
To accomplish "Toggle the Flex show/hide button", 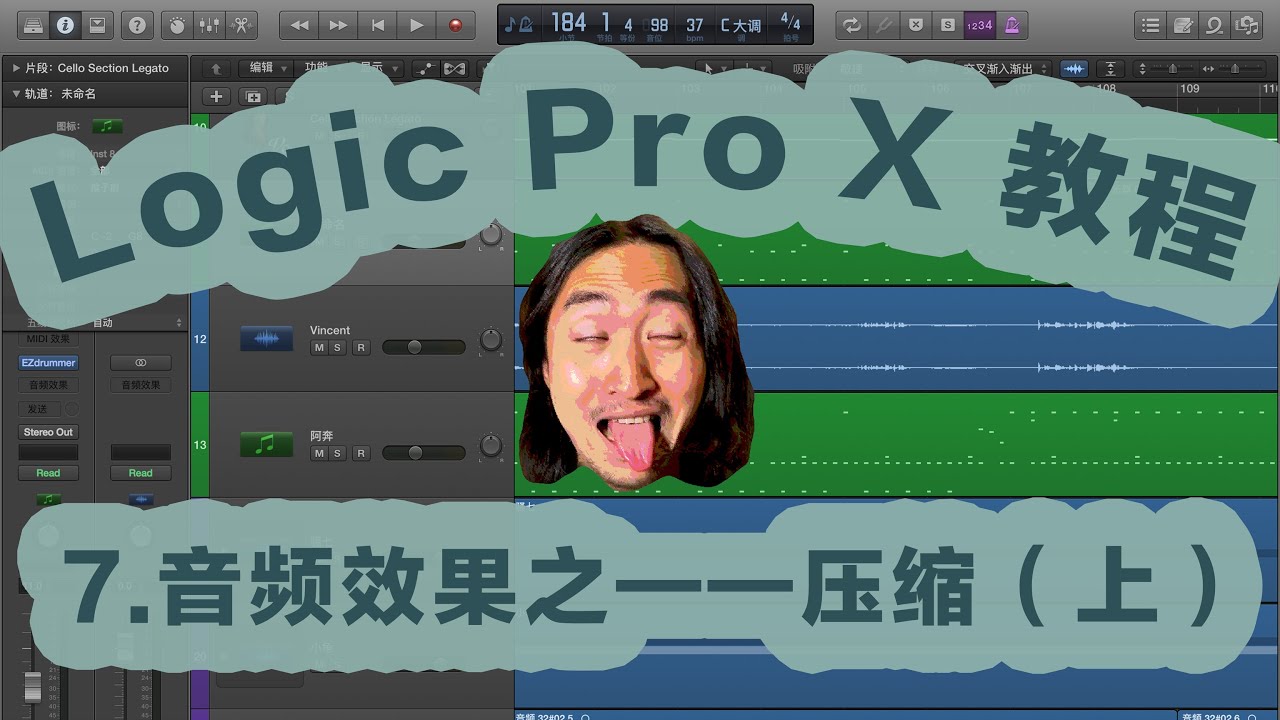I will tap(455, 68).
